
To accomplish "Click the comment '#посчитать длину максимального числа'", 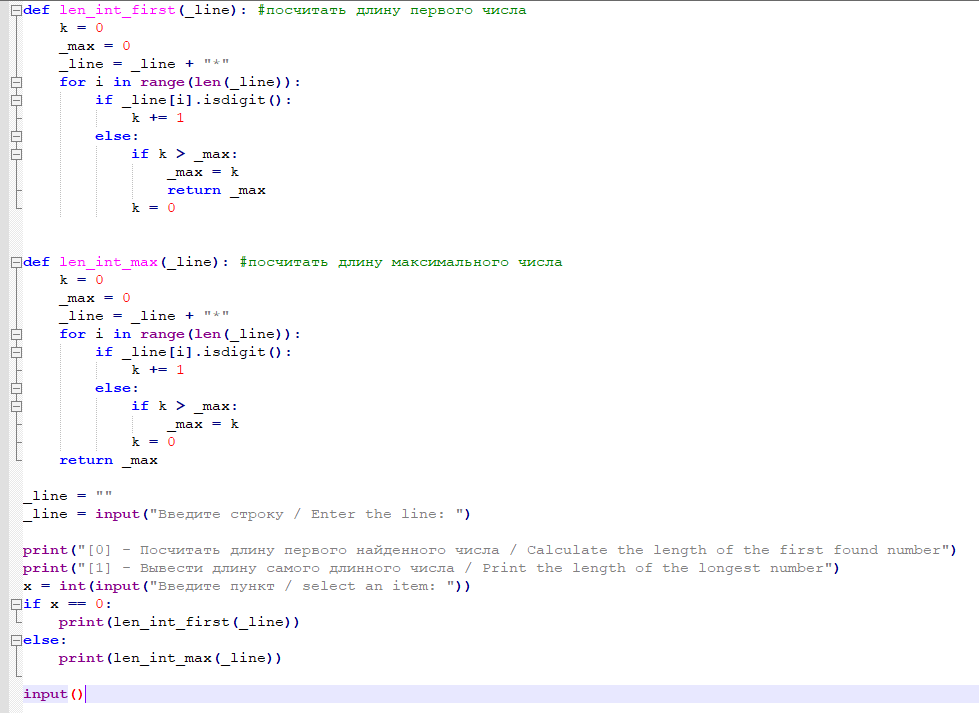I will coord(401,262).
